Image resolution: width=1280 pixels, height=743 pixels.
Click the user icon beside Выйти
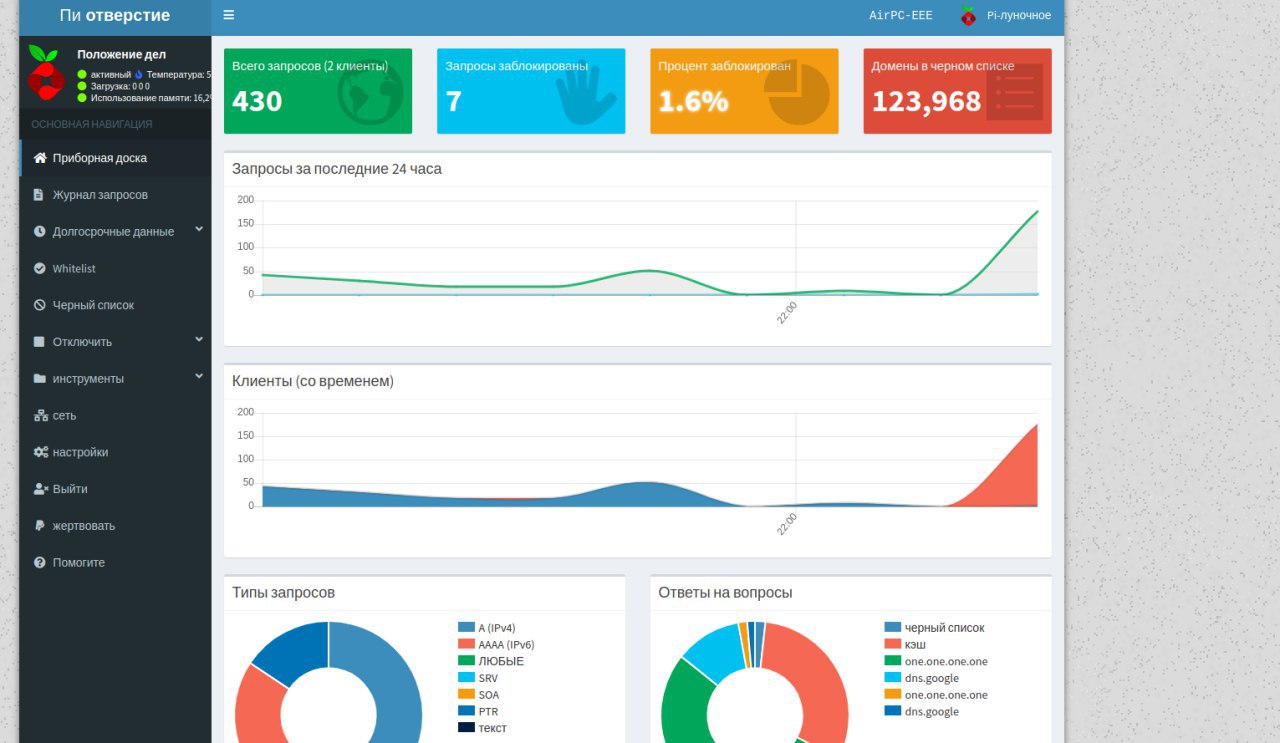[40, 489]
